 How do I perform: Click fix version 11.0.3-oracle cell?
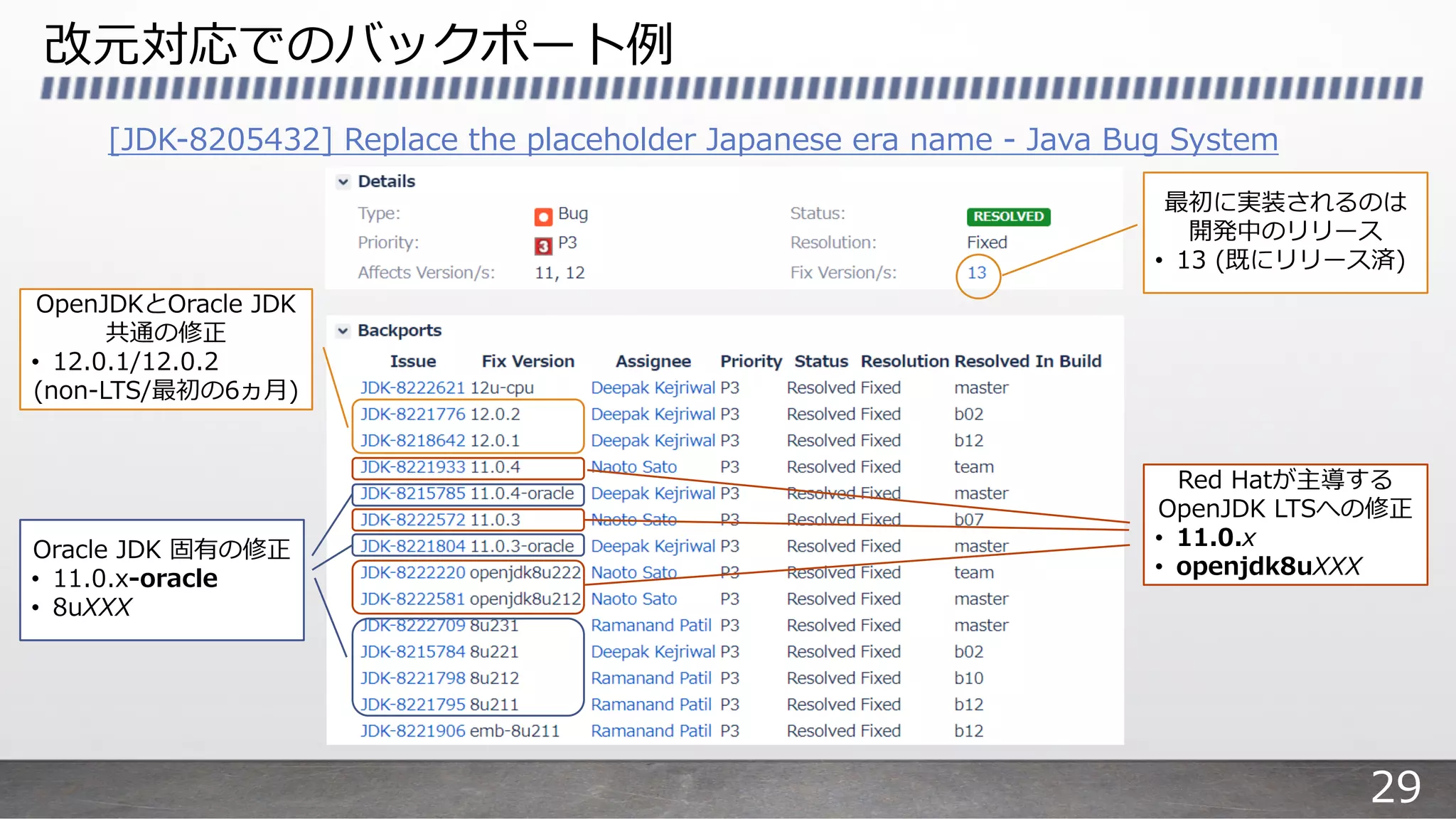point(522,546)
